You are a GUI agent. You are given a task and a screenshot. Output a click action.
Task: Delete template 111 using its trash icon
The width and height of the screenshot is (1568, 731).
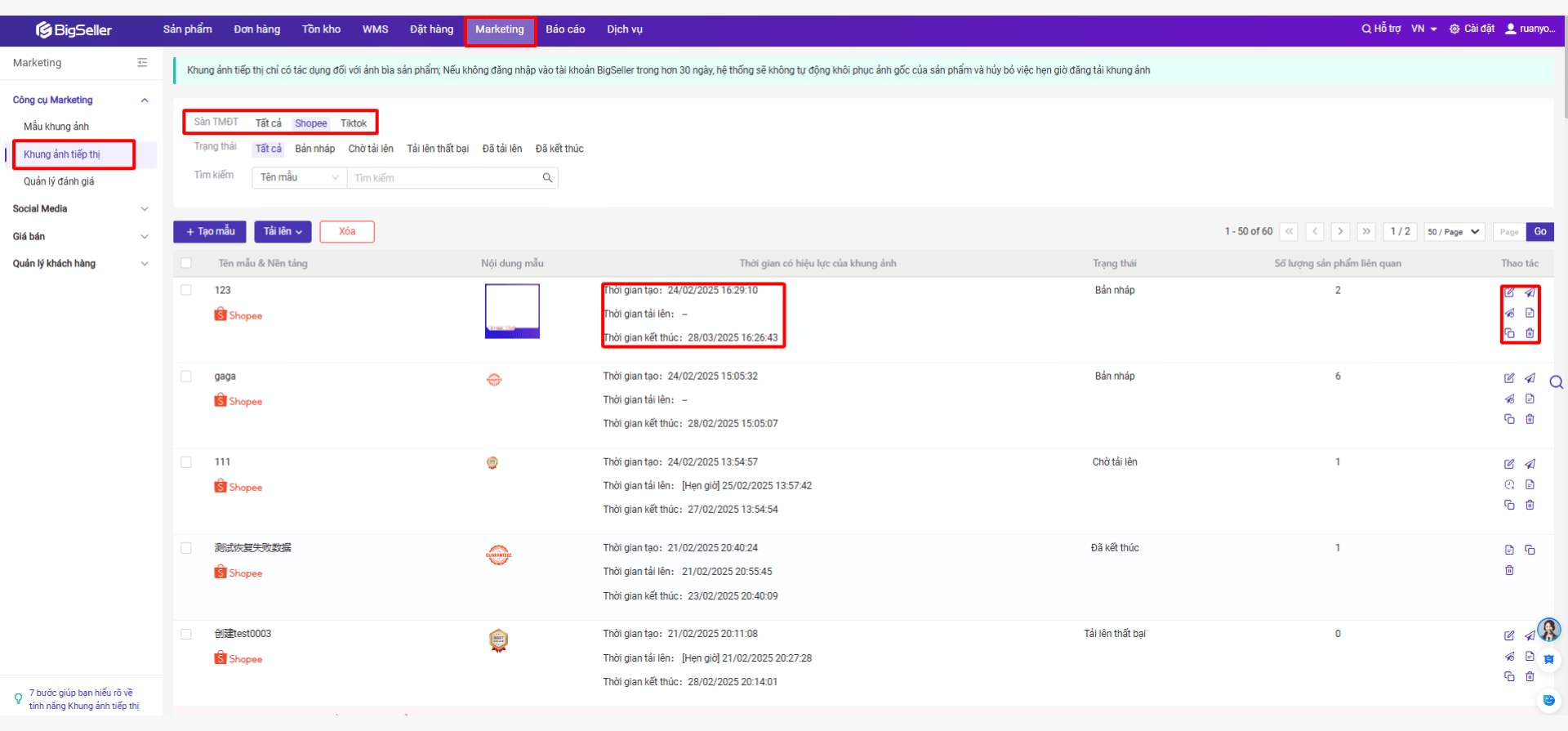1530,505
